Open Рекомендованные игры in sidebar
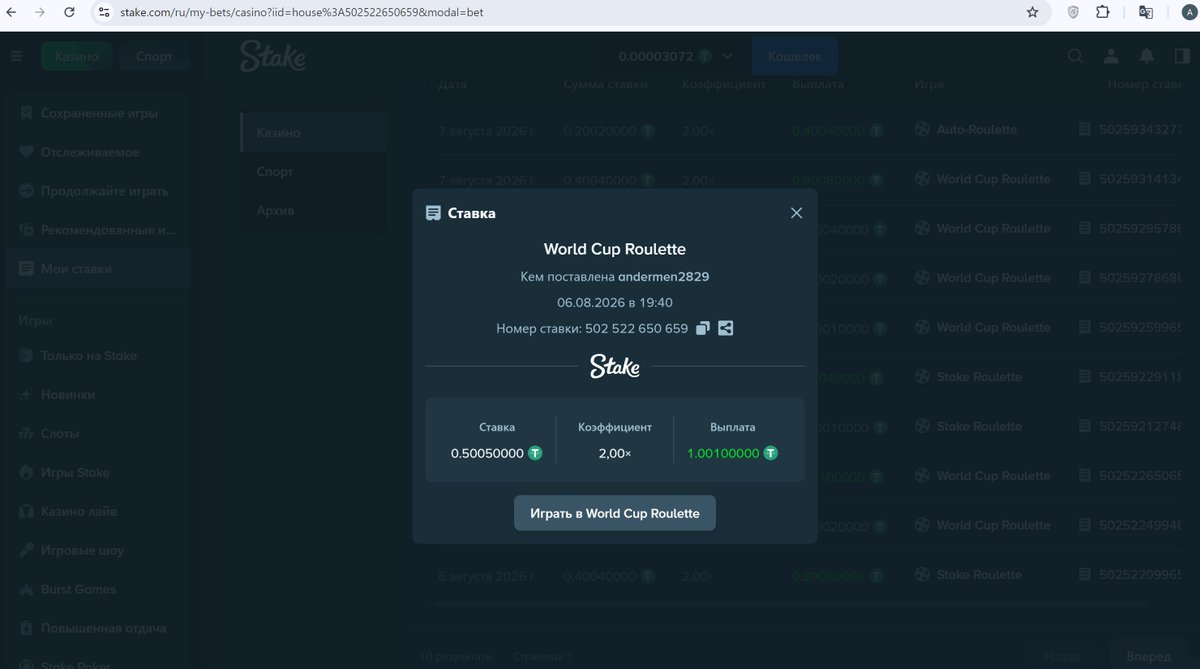 [98, 230]
